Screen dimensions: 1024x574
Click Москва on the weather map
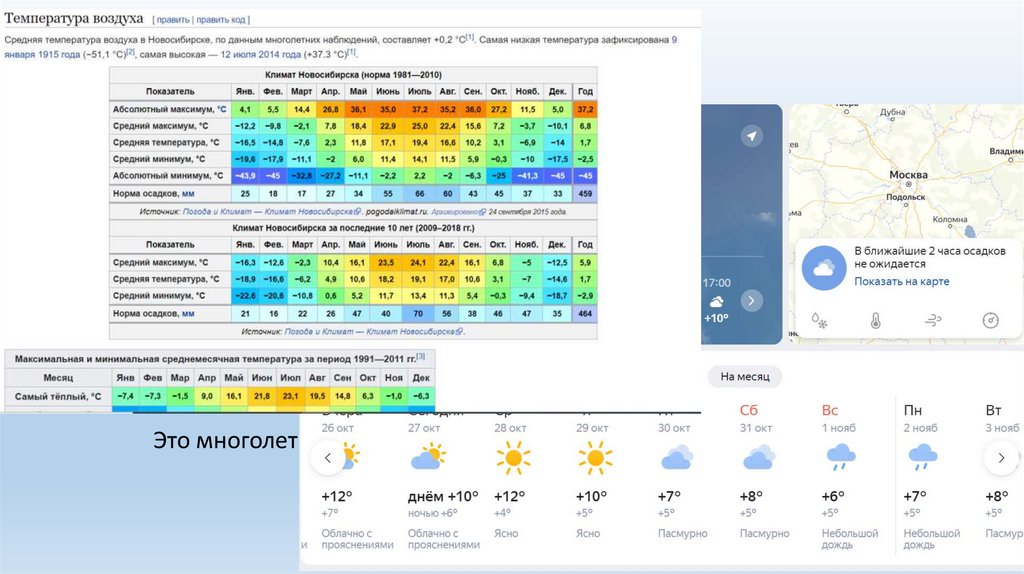point(908,175)
